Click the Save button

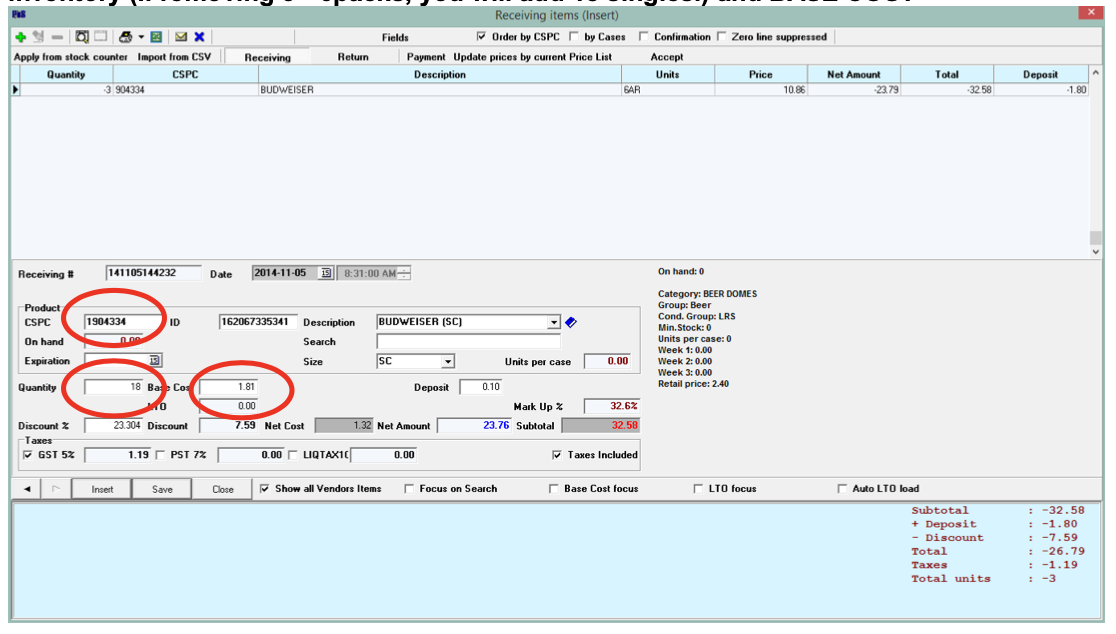pos(162,489)
